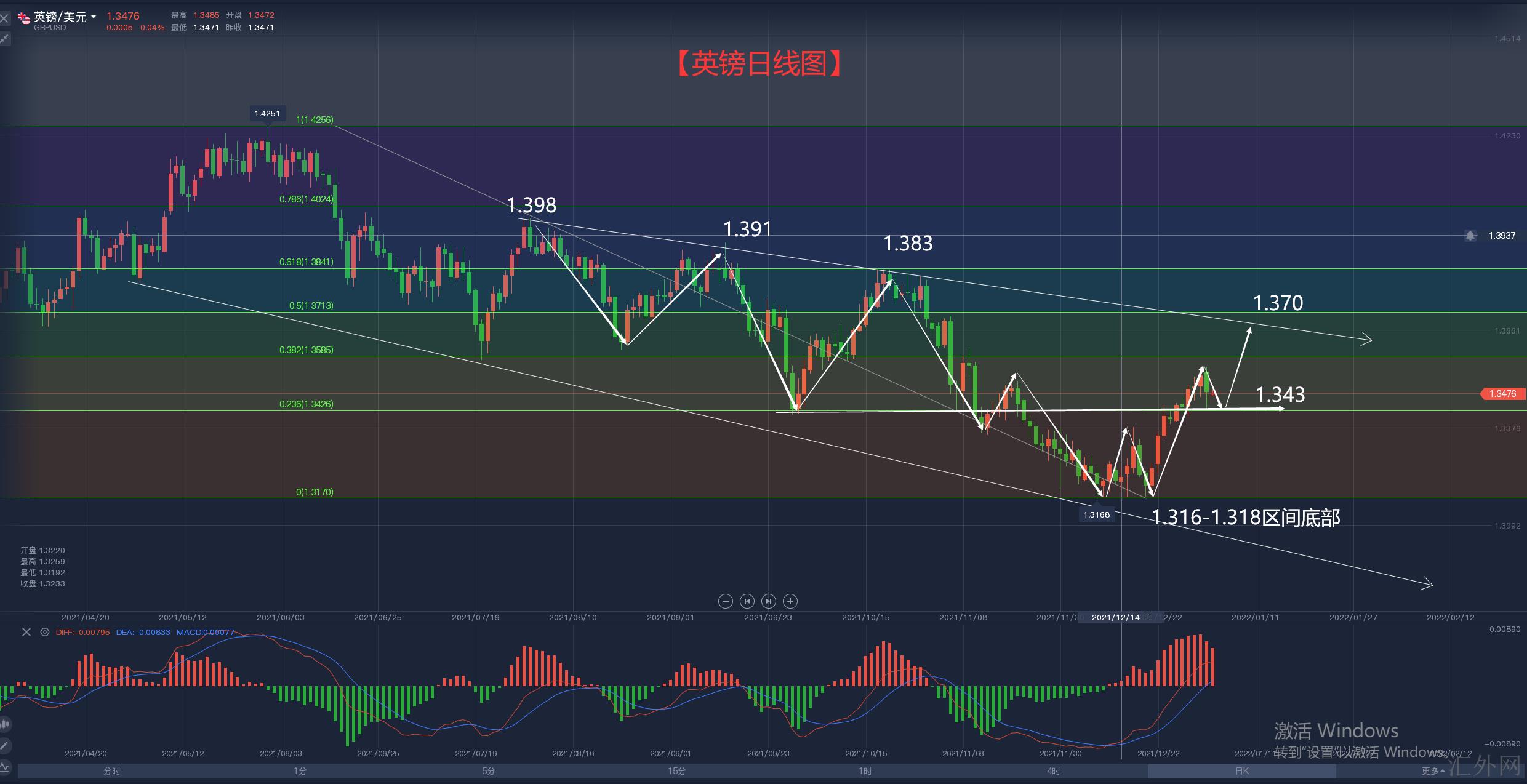The height and width of the screenshot is (784, 1527).
Task: Switch to the 1分 timeframe tab
Action: click(x=300, y=771)
